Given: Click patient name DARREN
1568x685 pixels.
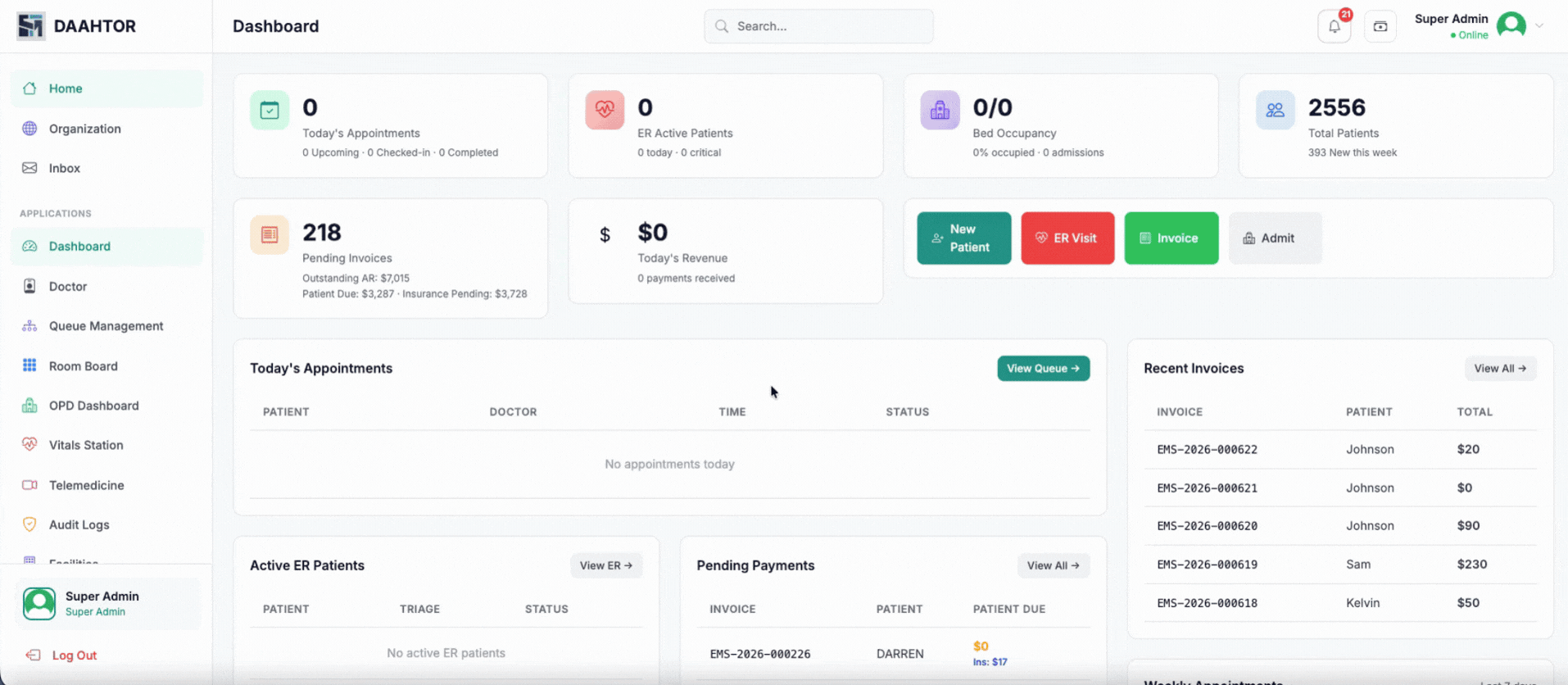Looking at the screenshot, I should tap(900, 654).
